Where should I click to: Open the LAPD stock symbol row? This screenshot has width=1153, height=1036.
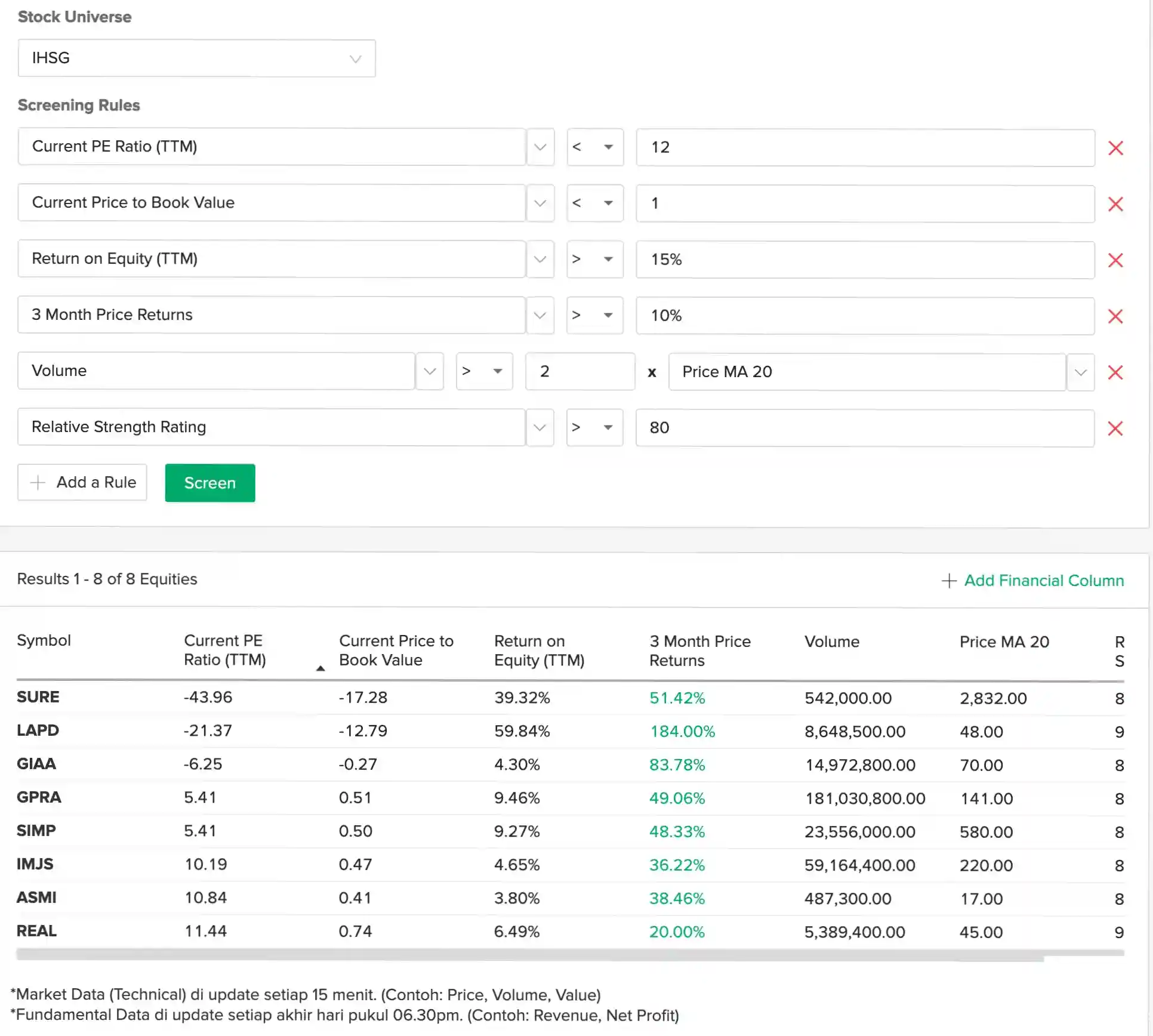[38, 730]
